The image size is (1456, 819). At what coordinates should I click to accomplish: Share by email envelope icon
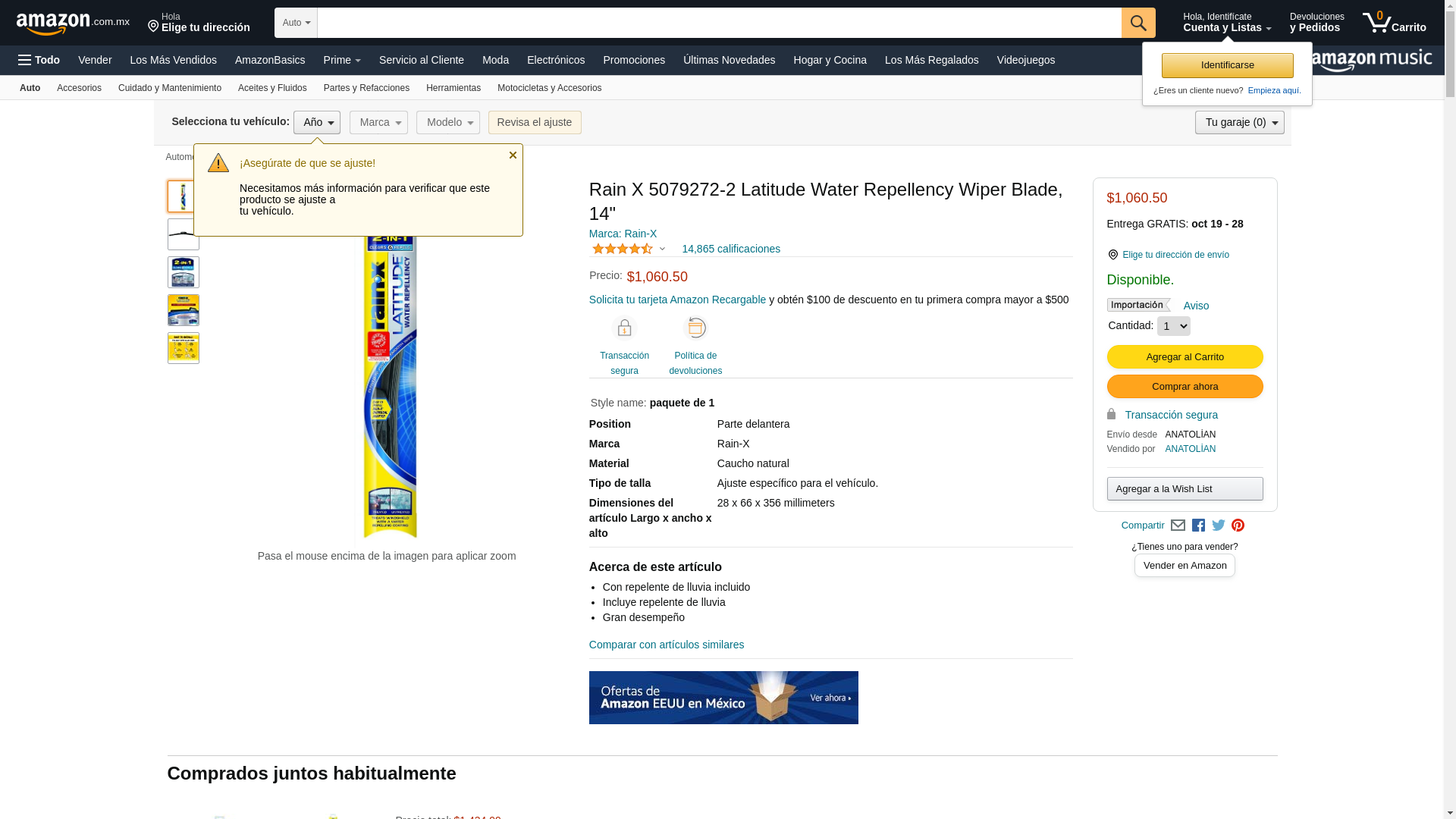1178,526
